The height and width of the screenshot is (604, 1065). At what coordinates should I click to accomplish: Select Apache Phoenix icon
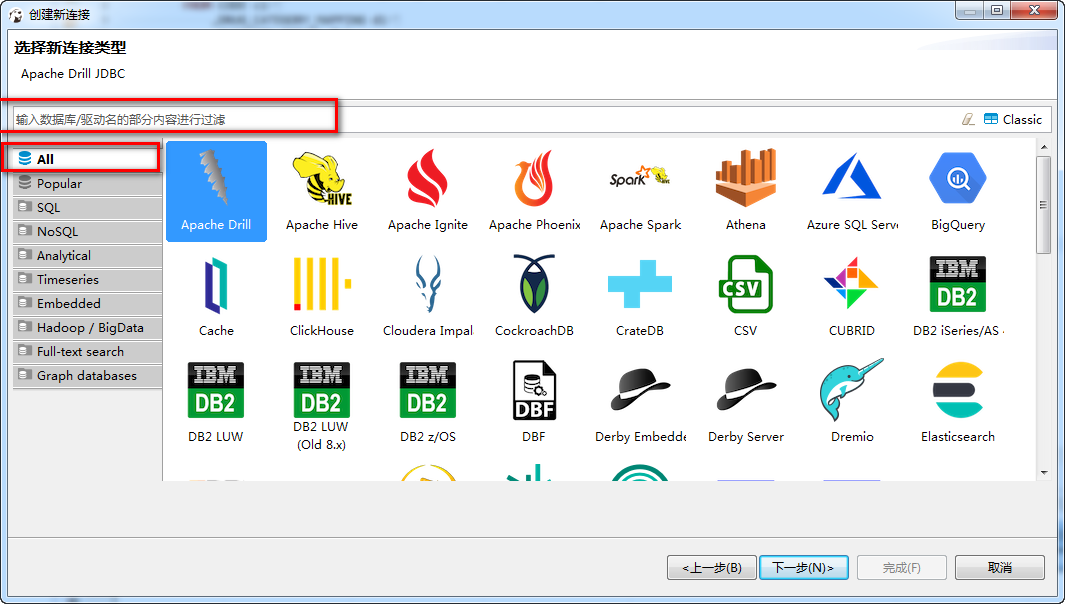coord(535,191)
